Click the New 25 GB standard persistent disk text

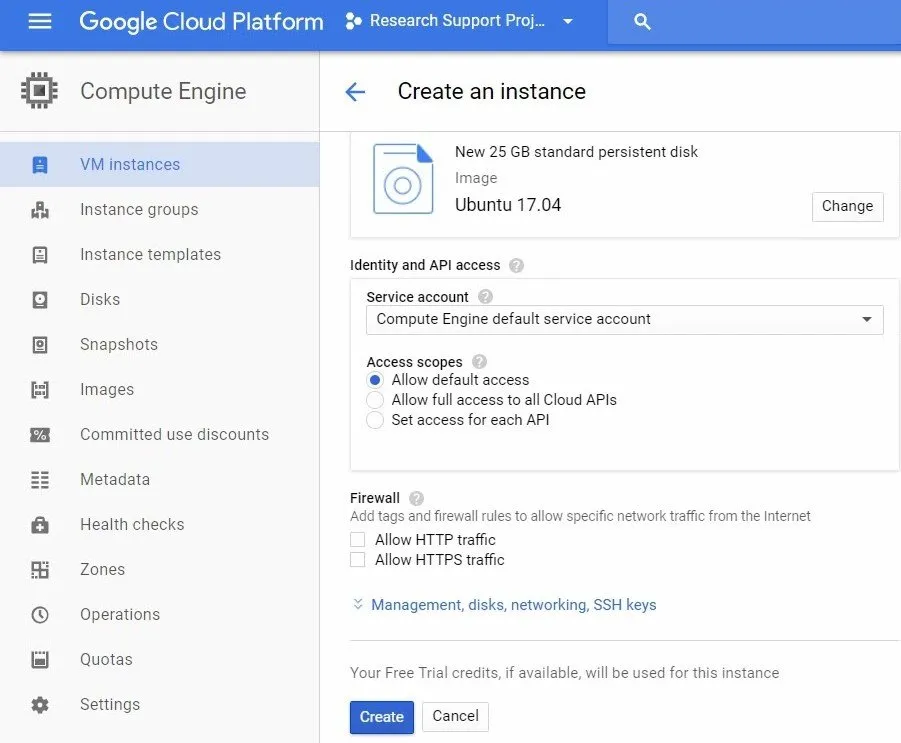click(x=576, y=152)
